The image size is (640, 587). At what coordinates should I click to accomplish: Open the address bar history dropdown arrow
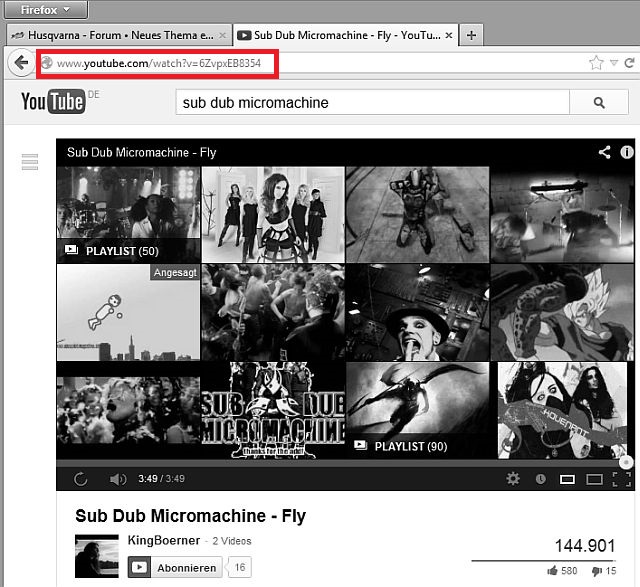point(613,63)
